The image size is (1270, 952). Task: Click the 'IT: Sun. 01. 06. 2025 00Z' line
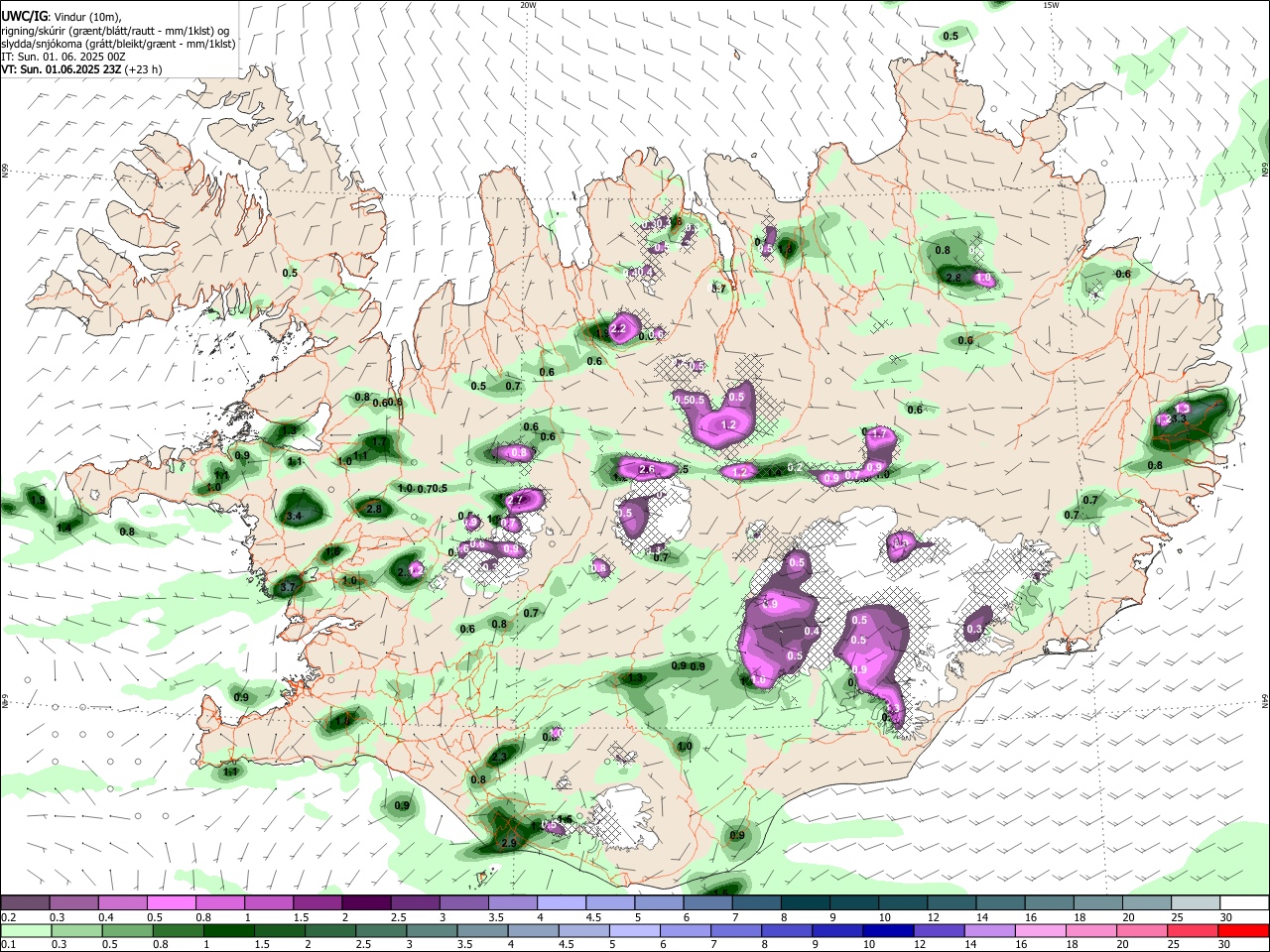pos(63,57)
